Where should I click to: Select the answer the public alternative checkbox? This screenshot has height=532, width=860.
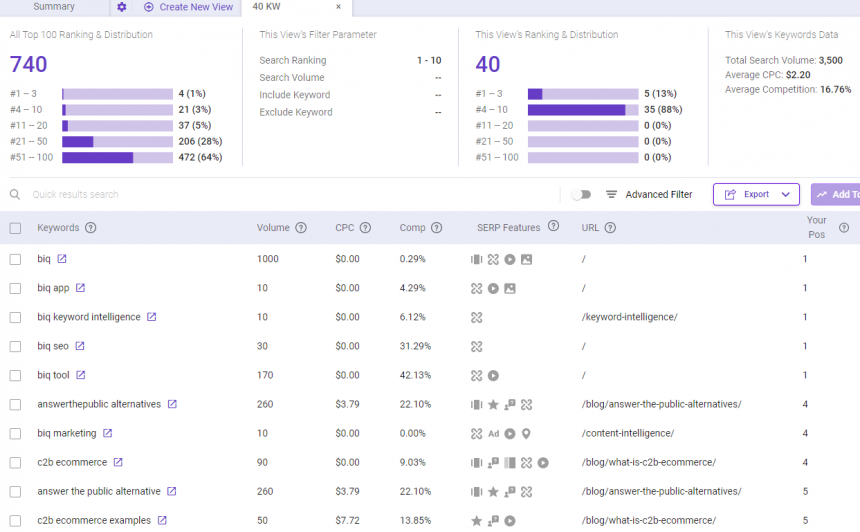coord(15,492)
